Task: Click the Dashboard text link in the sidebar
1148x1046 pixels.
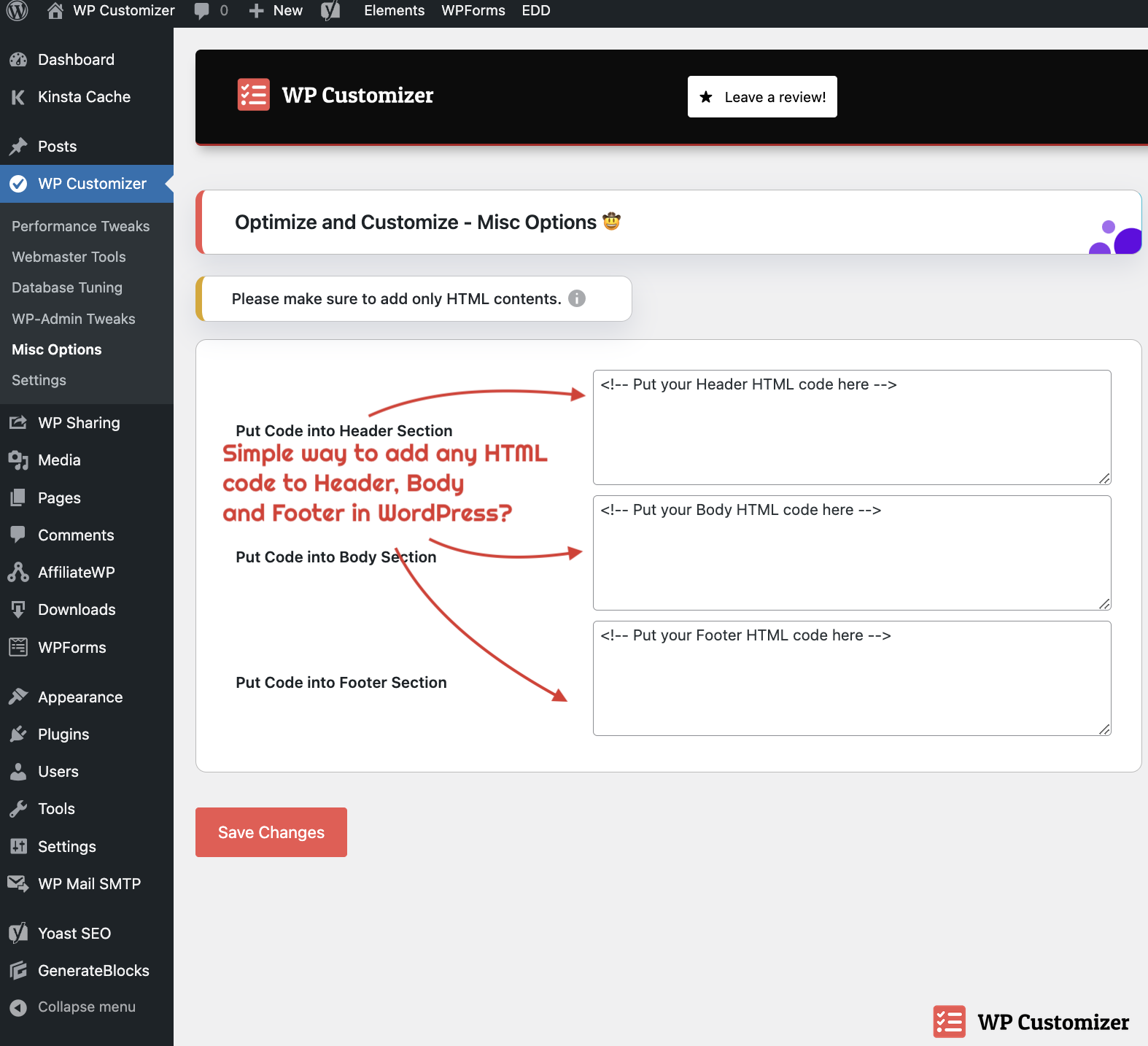Action: [x=76, y=60]
